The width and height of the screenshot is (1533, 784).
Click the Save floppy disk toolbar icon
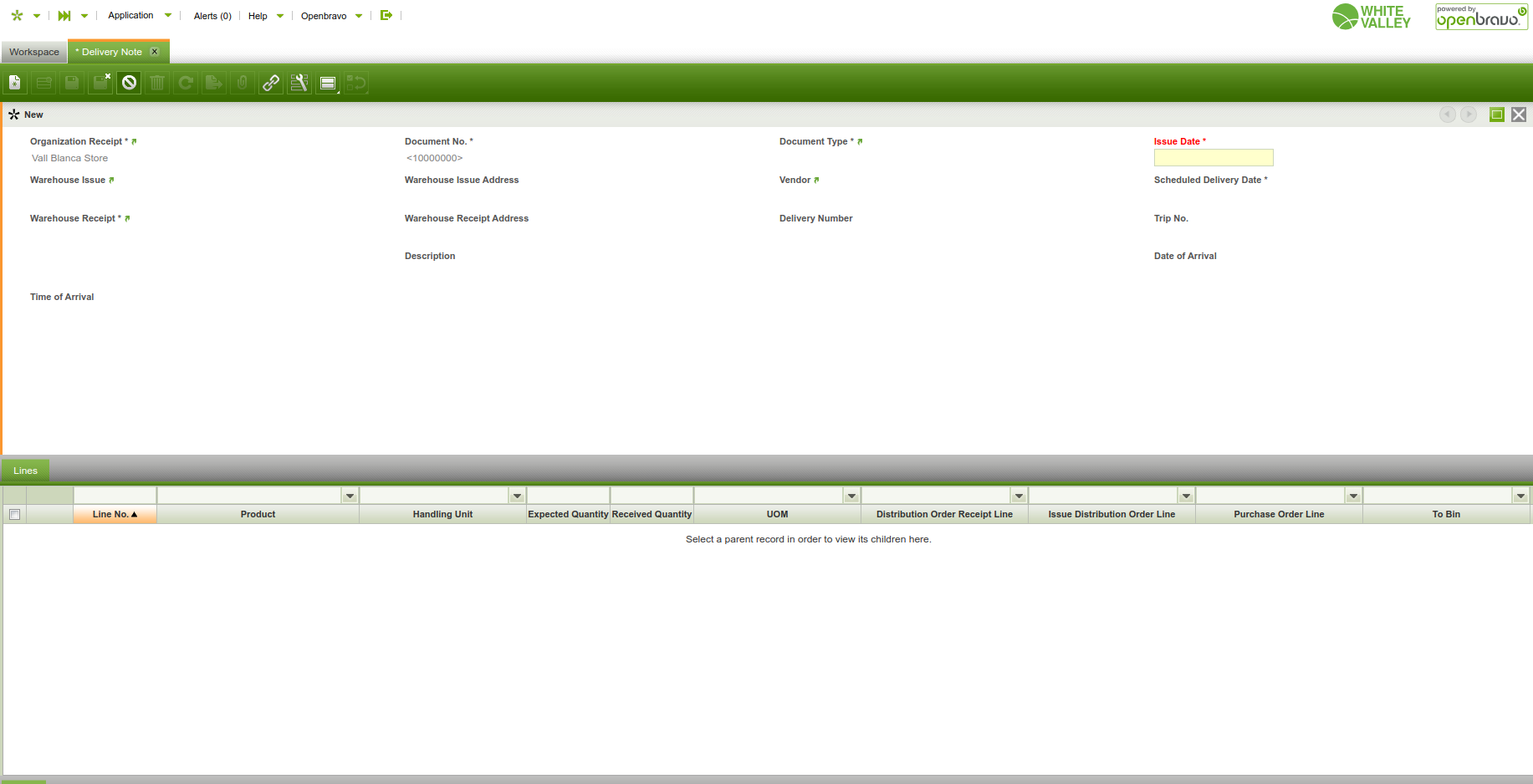tap(72, 83)
